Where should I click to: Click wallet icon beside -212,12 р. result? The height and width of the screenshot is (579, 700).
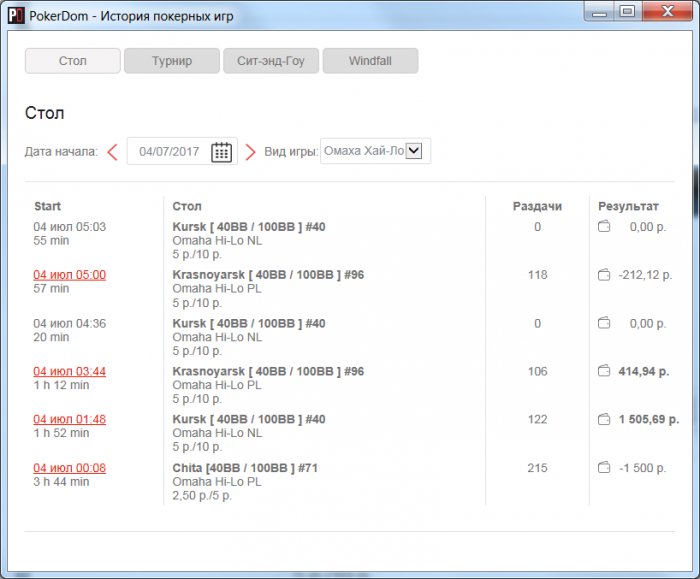click(x=604, y=275)
